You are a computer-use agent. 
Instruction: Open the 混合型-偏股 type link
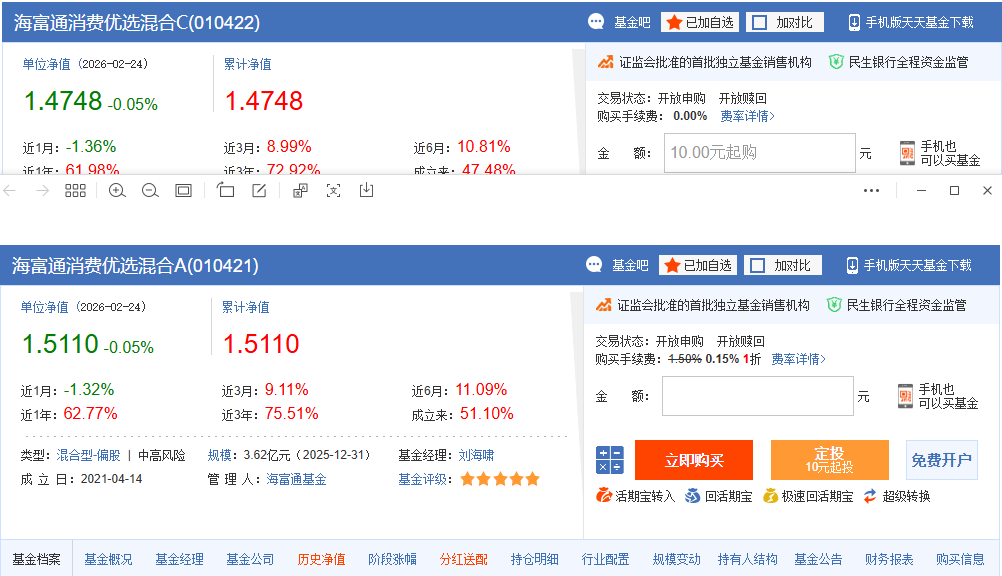click(x=88, y=455)
